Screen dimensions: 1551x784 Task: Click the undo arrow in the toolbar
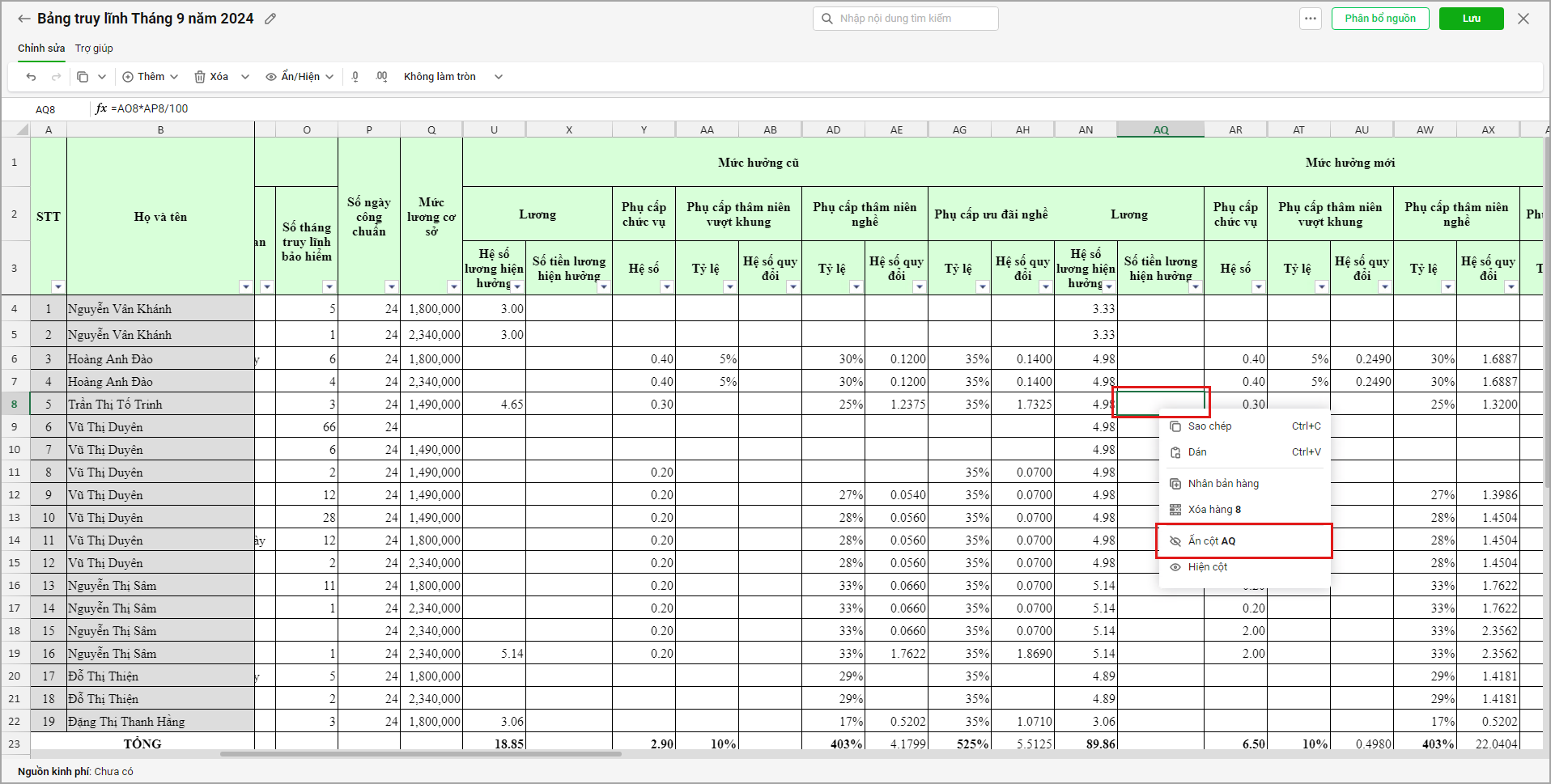tap(31, 77)
